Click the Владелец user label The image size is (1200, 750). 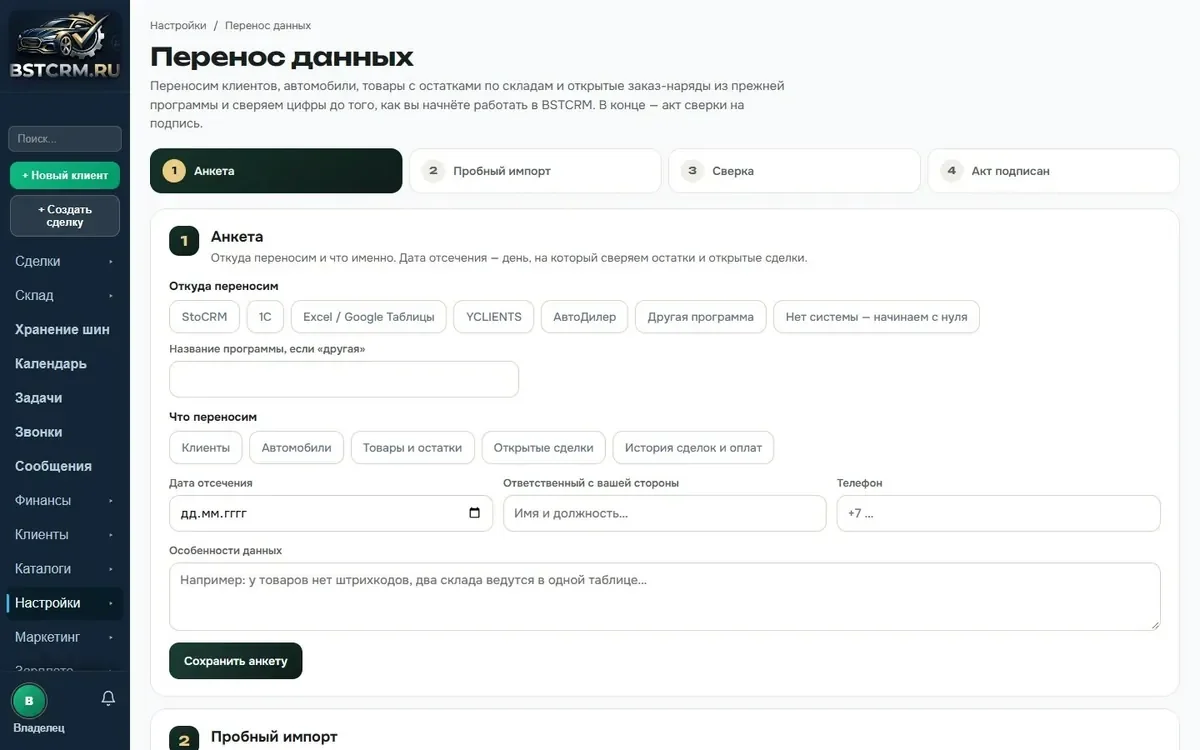39,728
